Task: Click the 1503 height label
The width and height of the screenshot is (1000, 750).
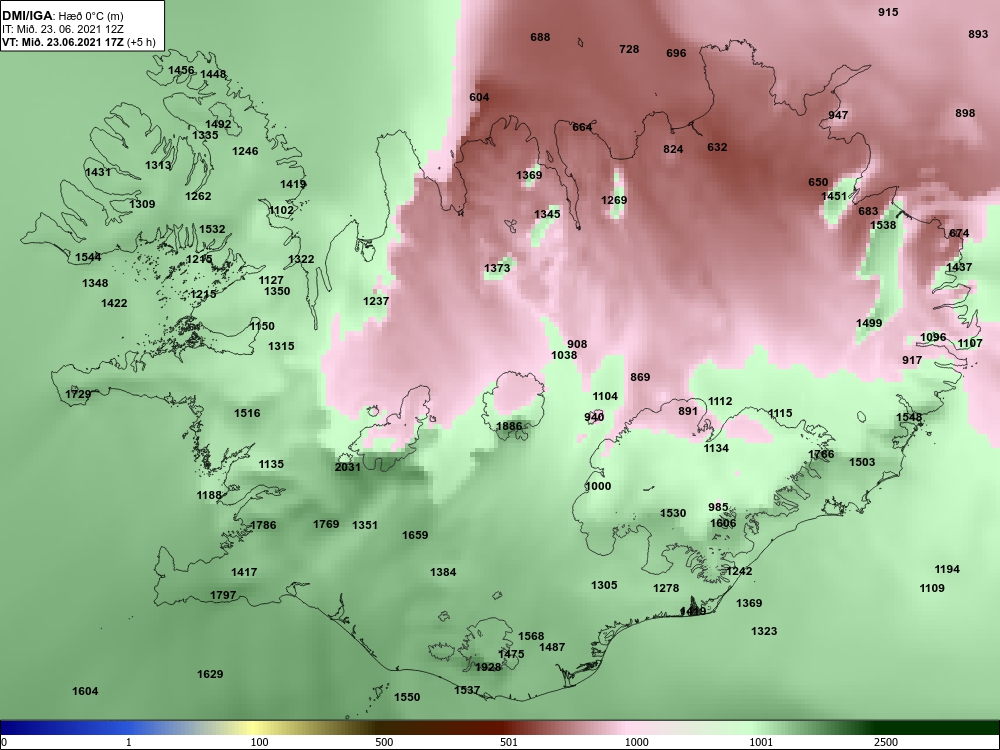Action: tap(862, 462)
